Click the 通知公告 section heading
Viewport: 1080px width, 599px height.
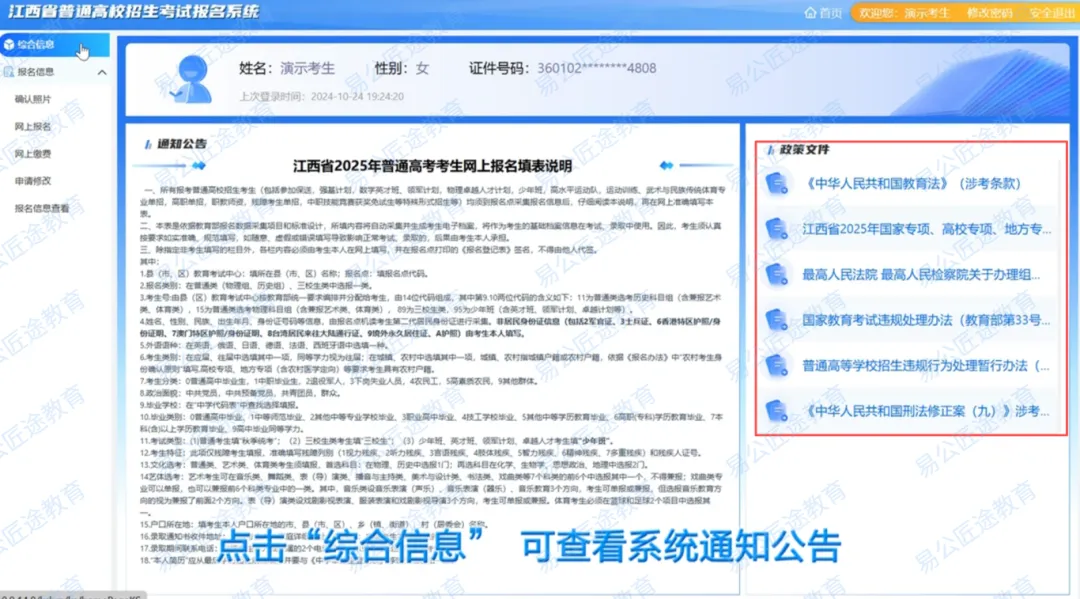tap(181, 144)
